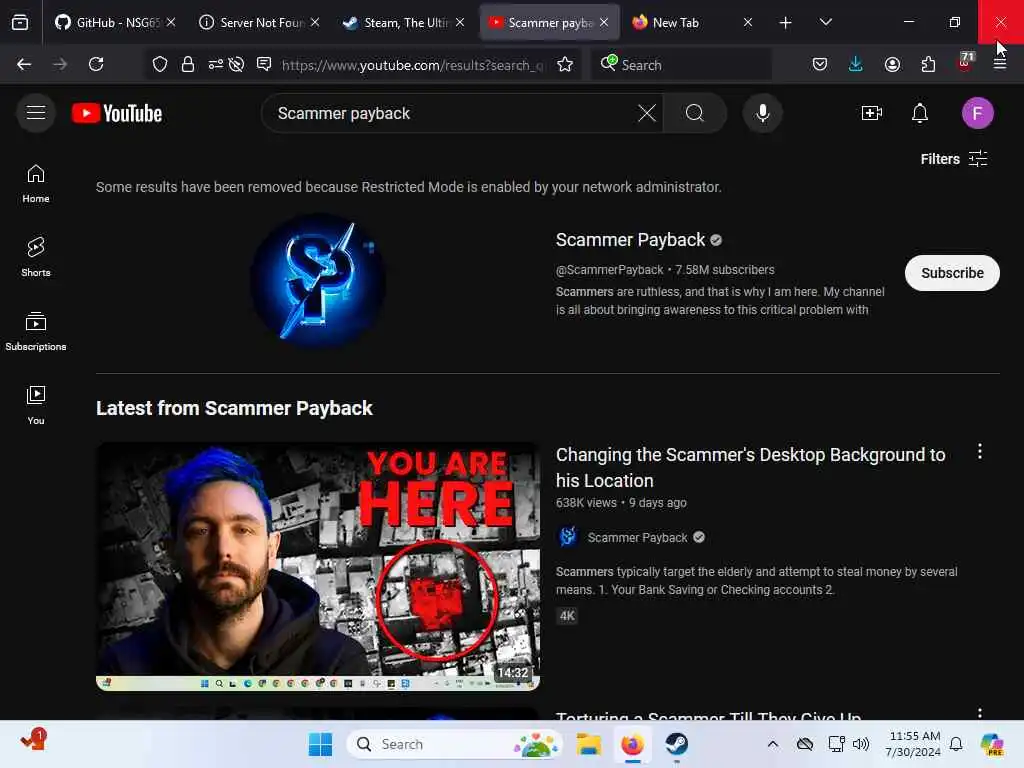The image size is (1024, 768).
Task: Close the Server Not Found tab
Action: [x=315, y=22]
